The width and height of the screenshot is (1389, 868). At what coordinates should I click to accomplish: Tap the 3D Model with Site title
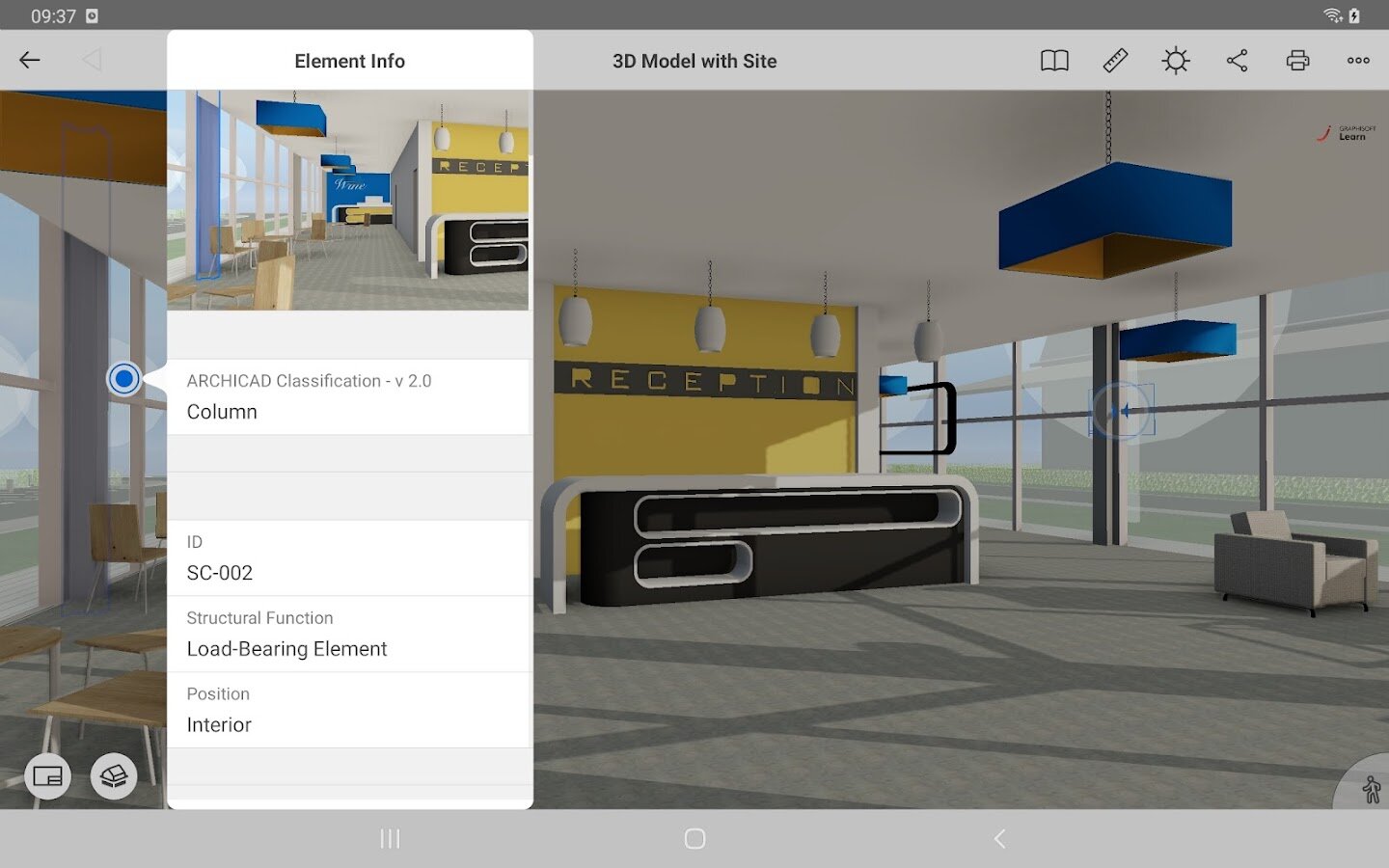(694, 61)
